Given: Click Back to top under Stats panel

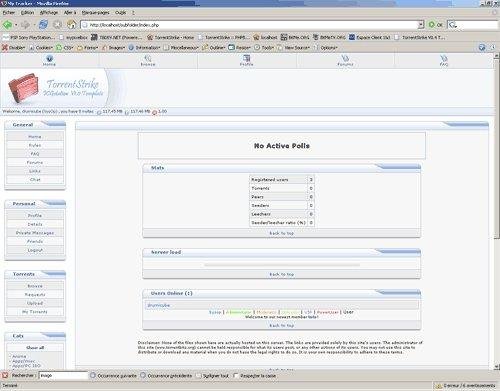Looking at the screenshot, I should 281,233.
